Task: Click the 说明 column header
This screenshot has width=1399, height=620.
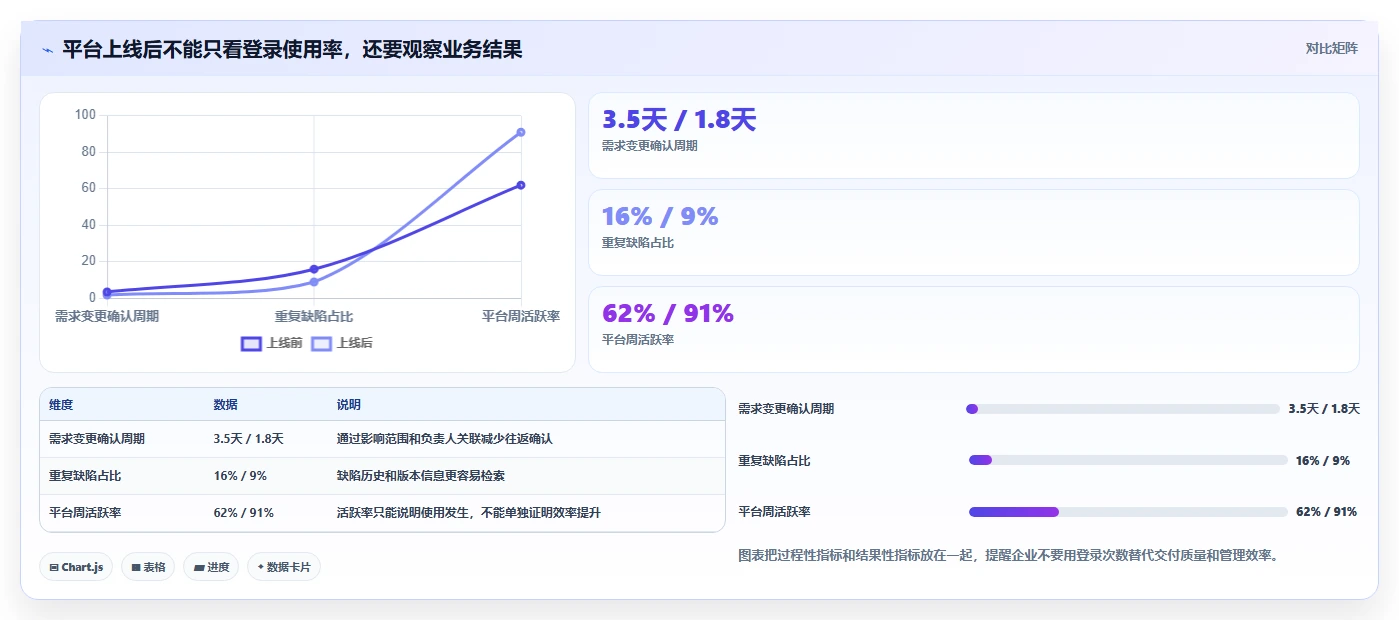Action: [x=349, y=405]
